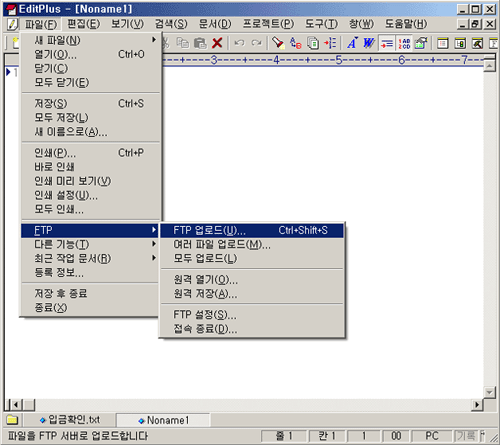Choose 등록 정보... menu entry
This screenshot has width=500, height=445.
tap(91, 273)
